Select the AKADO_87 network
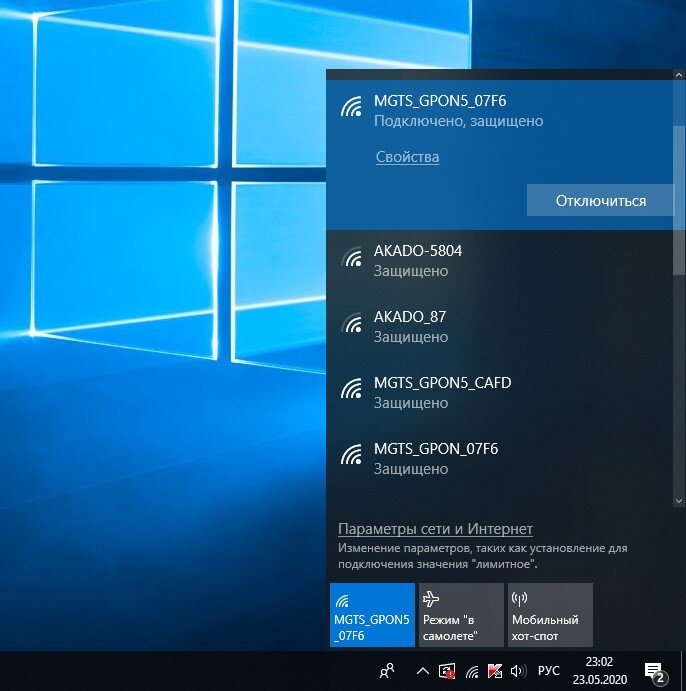The image size is (686, 691). tap(500, 327)
